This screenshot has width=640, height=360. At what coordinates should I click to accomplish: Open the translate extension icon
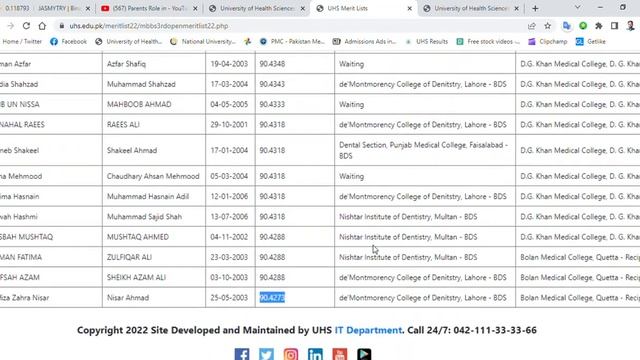567,26
